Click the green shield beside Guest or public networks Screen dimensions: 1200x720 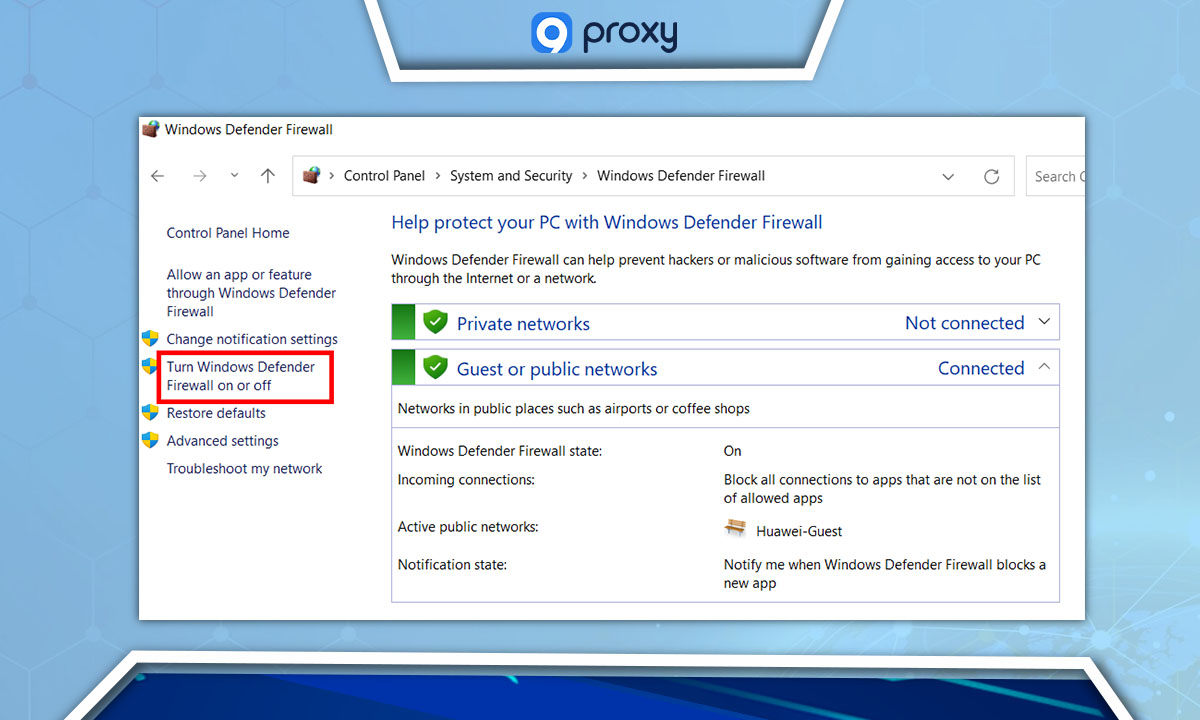(435, 368)
